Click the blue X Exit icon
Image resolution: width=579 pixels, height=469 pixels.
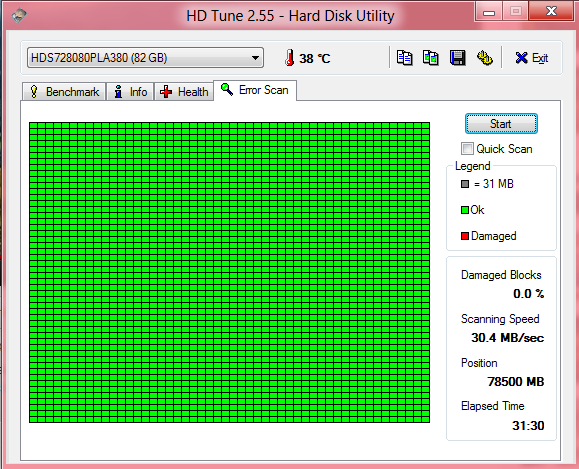521,58
